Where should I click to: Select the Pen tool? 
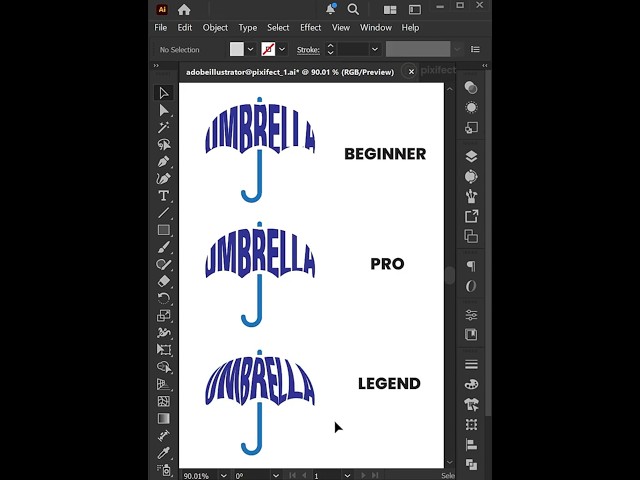[164, 162]
